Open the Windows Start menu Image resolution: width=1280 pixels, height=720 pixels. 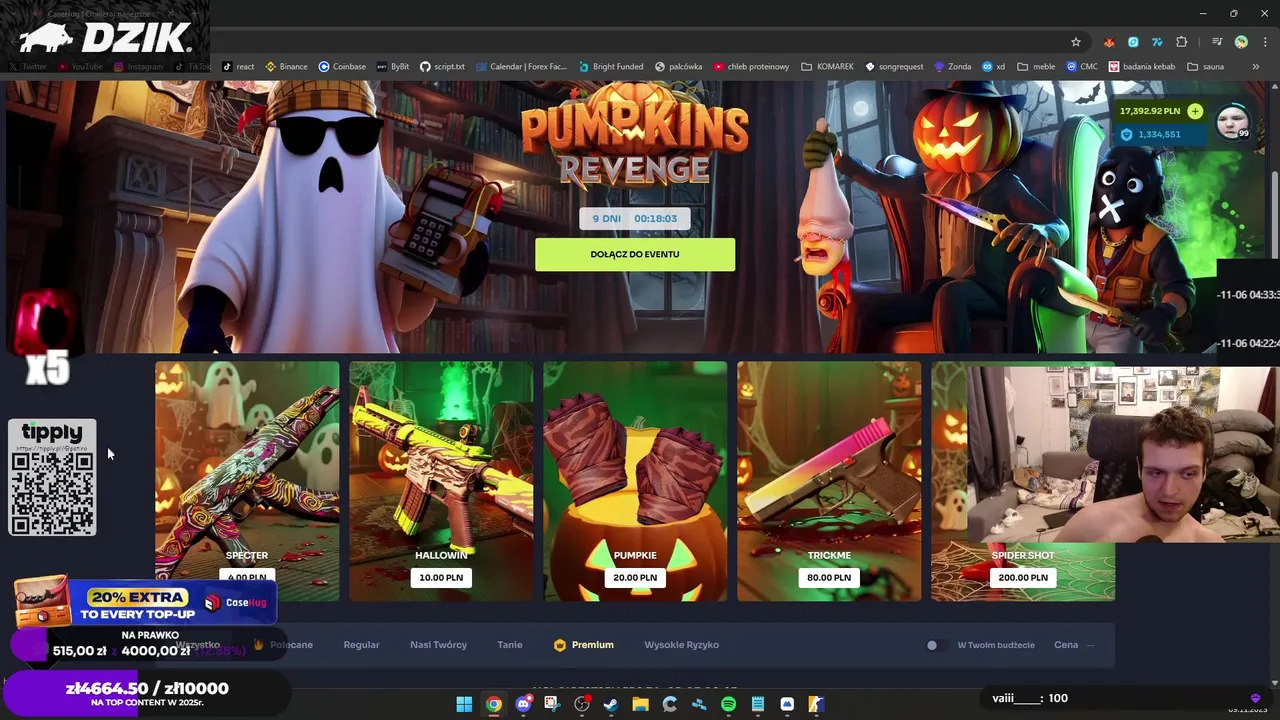click(x=464, y=704)
